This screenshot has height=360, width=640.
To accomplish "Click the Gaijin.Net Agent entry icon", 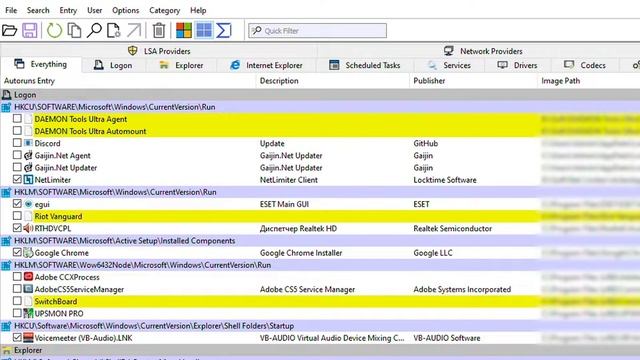I will pyautogui.click(x=28, y=156).
